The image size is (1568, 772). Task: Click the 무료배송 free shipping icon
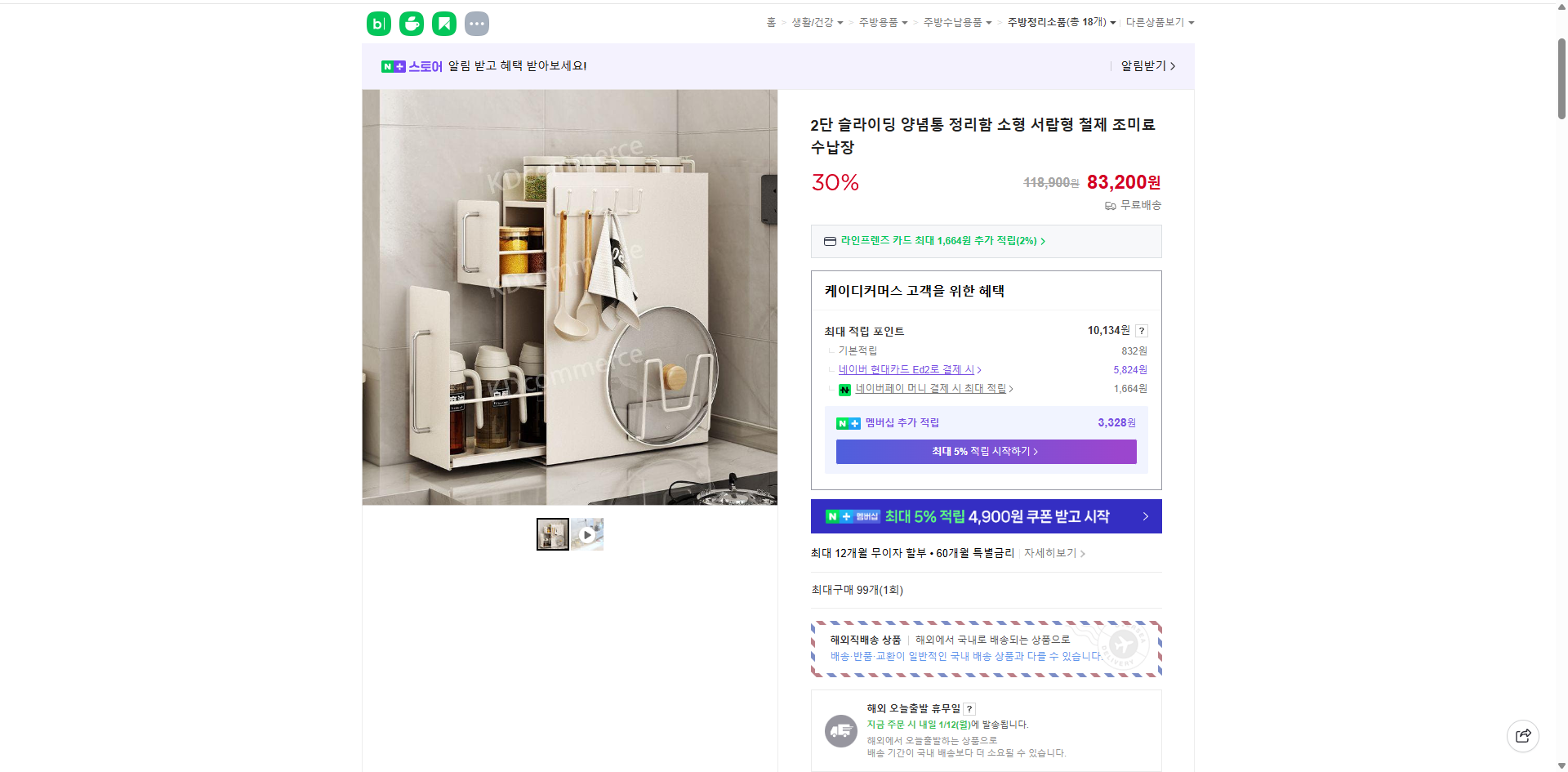pos(1110,205)
